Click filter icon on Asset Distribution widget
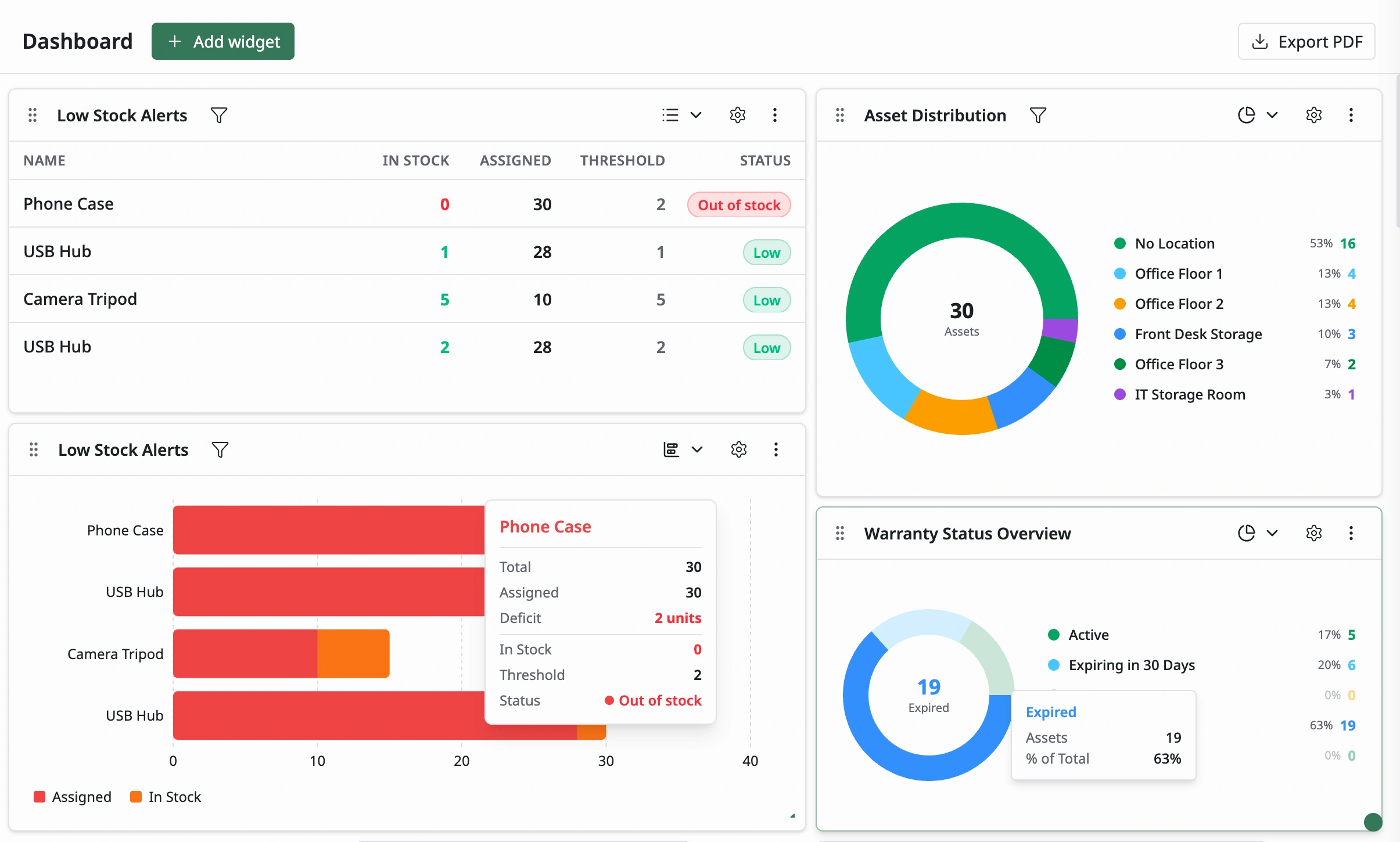The width and height of the screenshot is (1400, 842). pyautogui.click(x=1038, y=115)
